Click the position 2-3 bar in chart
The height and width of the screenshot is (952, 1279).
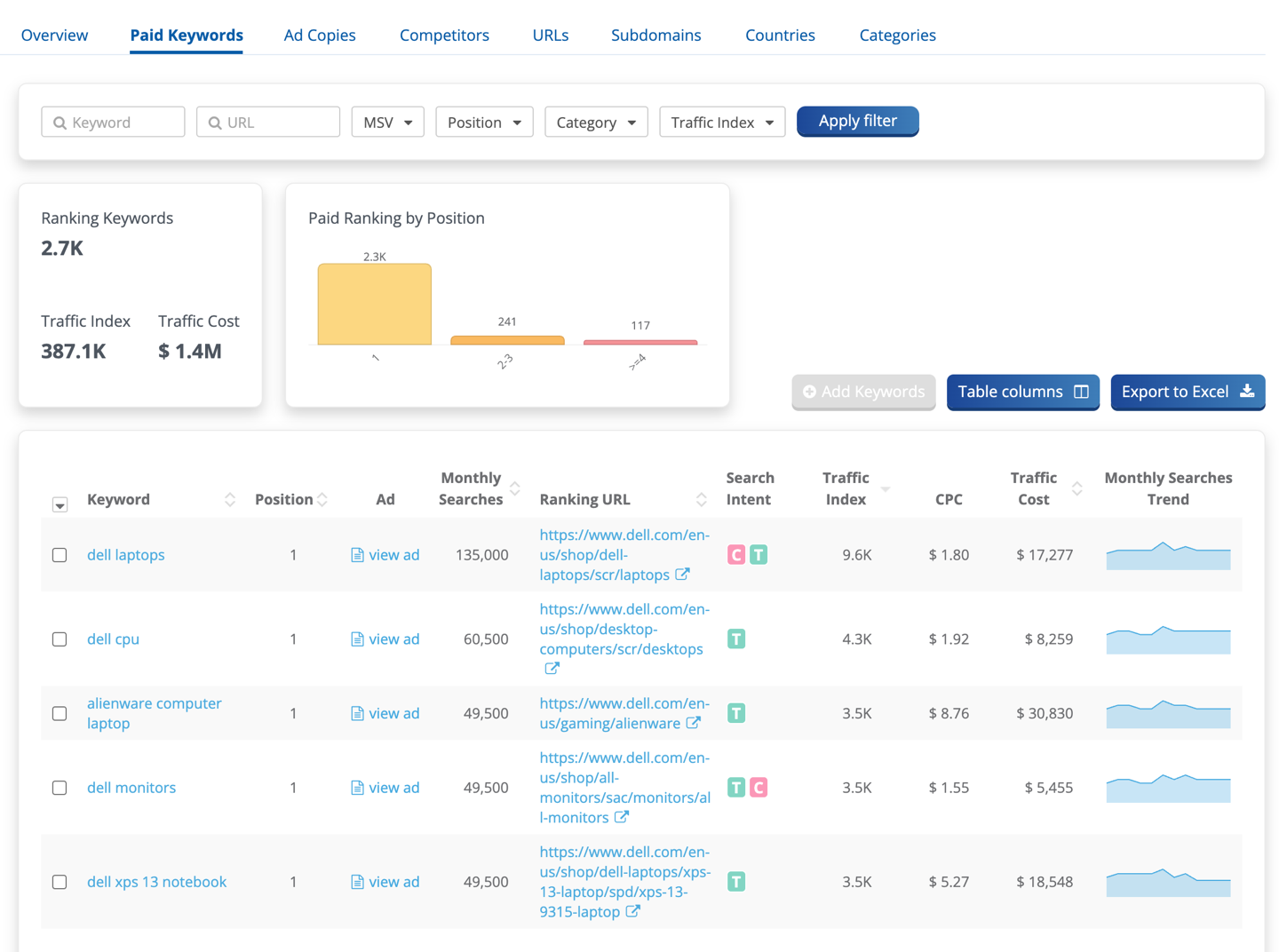pyautogui.click(x=507, y=340)
